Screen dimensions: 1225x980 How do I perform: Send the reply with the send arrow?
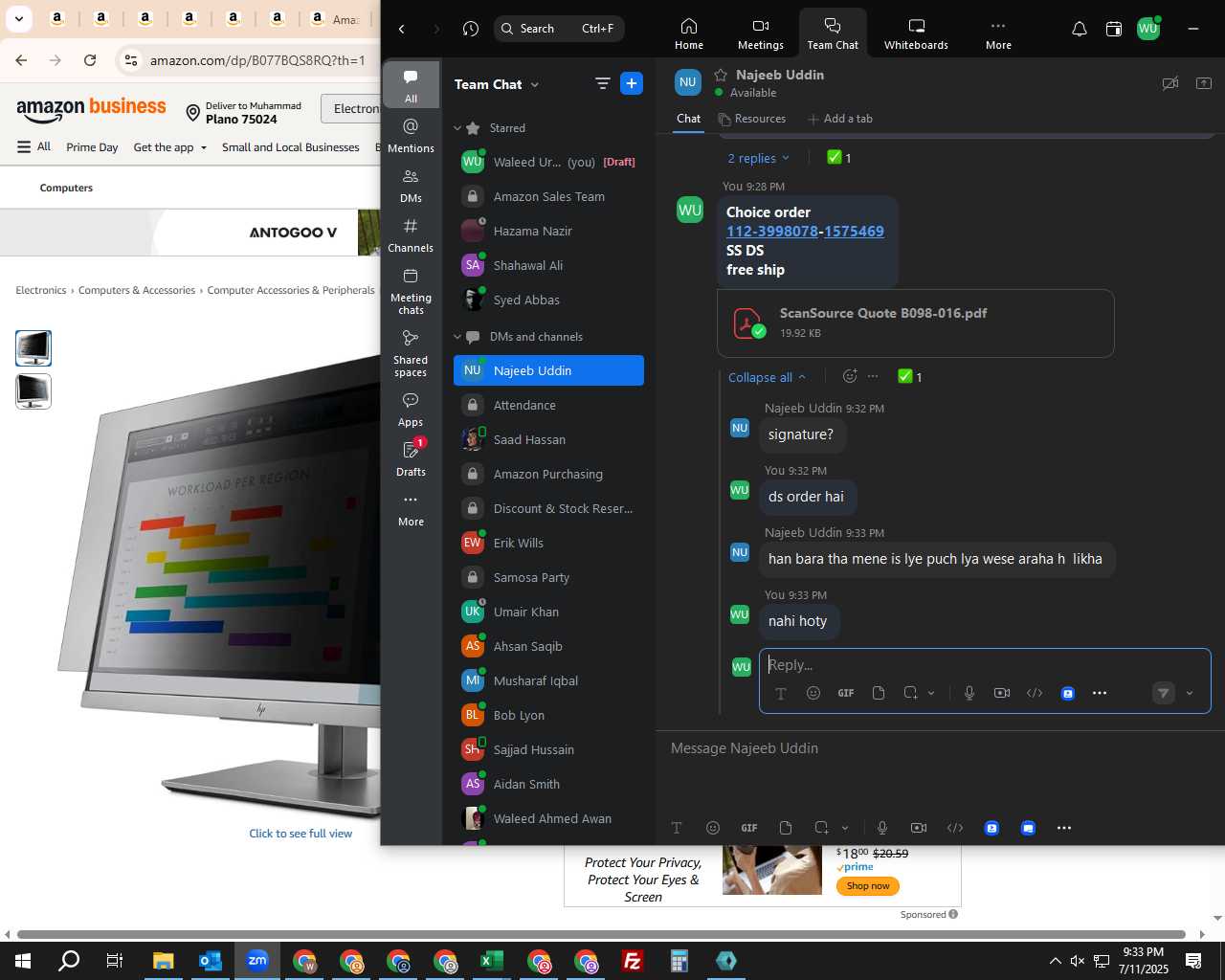coord(1163,693)
